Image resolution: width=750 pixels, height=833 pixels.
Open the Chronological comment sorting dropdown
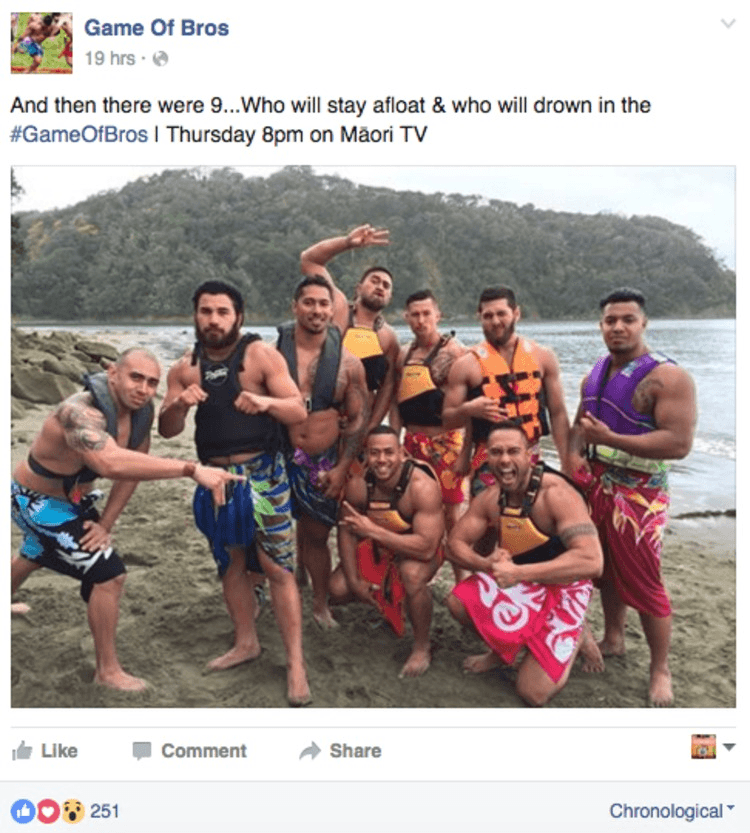(x=672, y=811)
